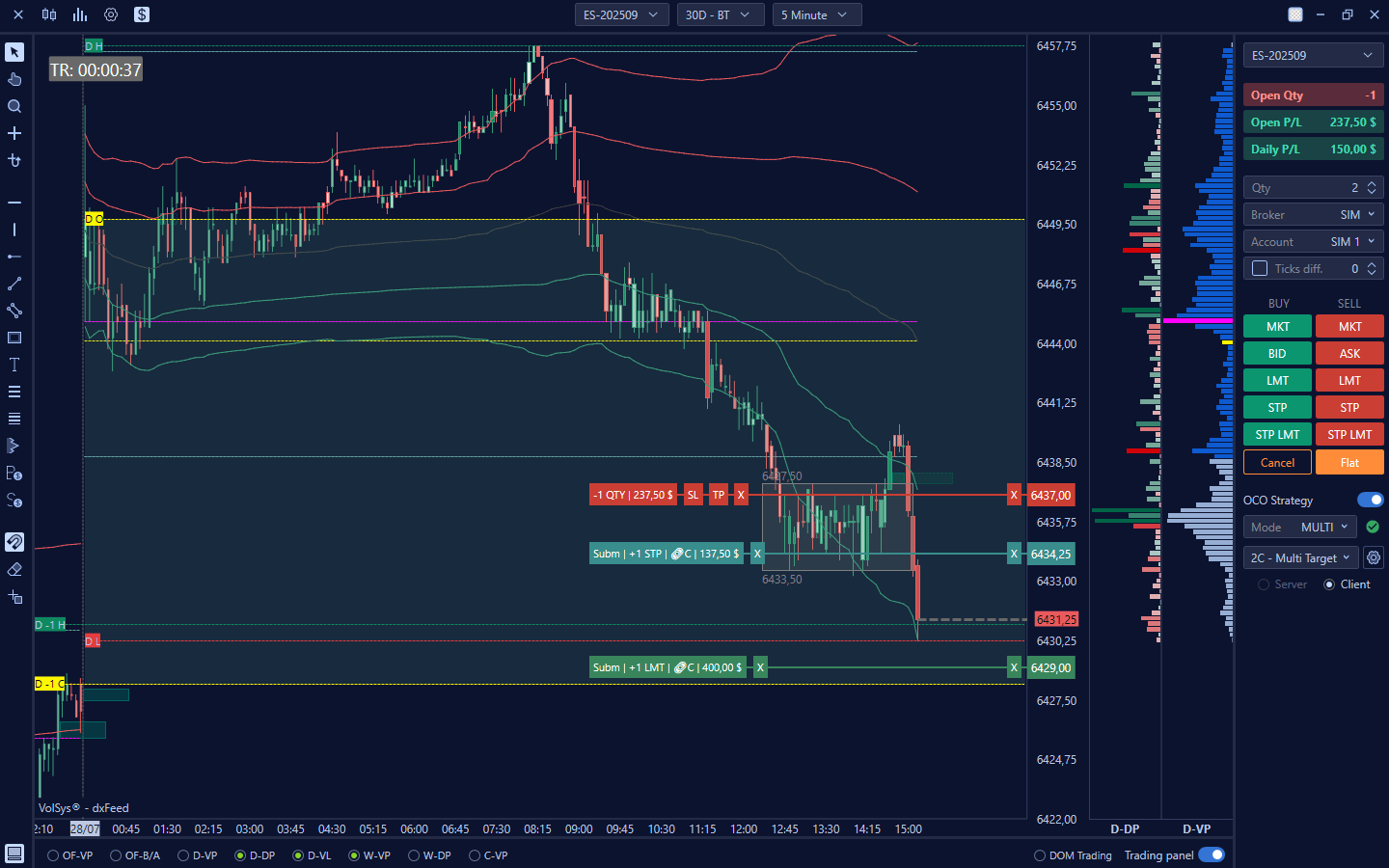Image resolution: width=1389 pixels, height=868 pixels.
Task: Select the rectangle drawing tool
Action: point(14,338)
